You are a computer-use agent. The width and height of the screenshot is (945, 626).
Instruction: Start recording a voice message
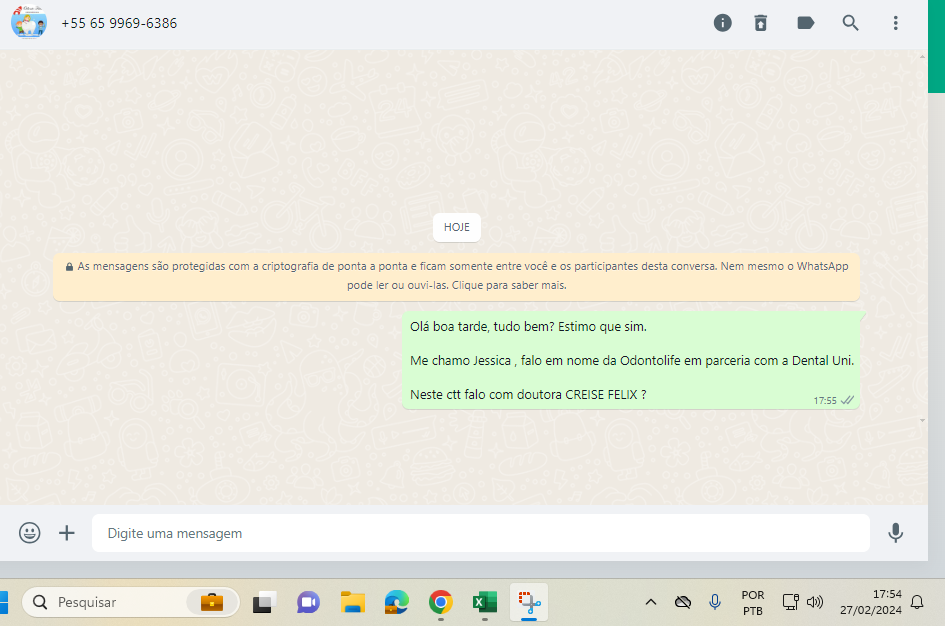coord(896,533)
